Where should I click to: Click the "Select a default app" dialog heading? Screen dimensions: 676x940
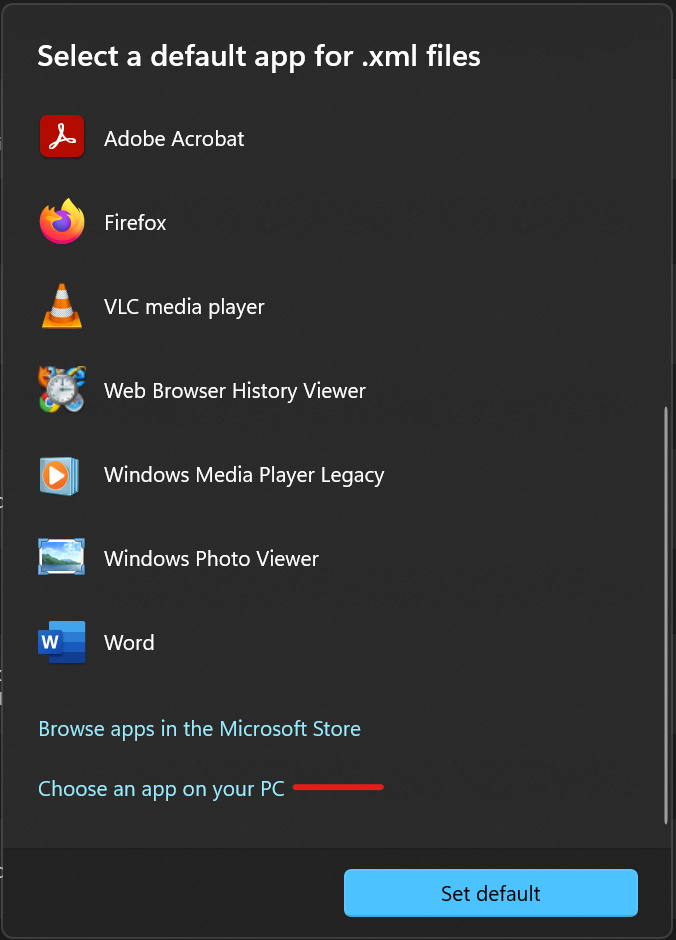tap(259, 56)
